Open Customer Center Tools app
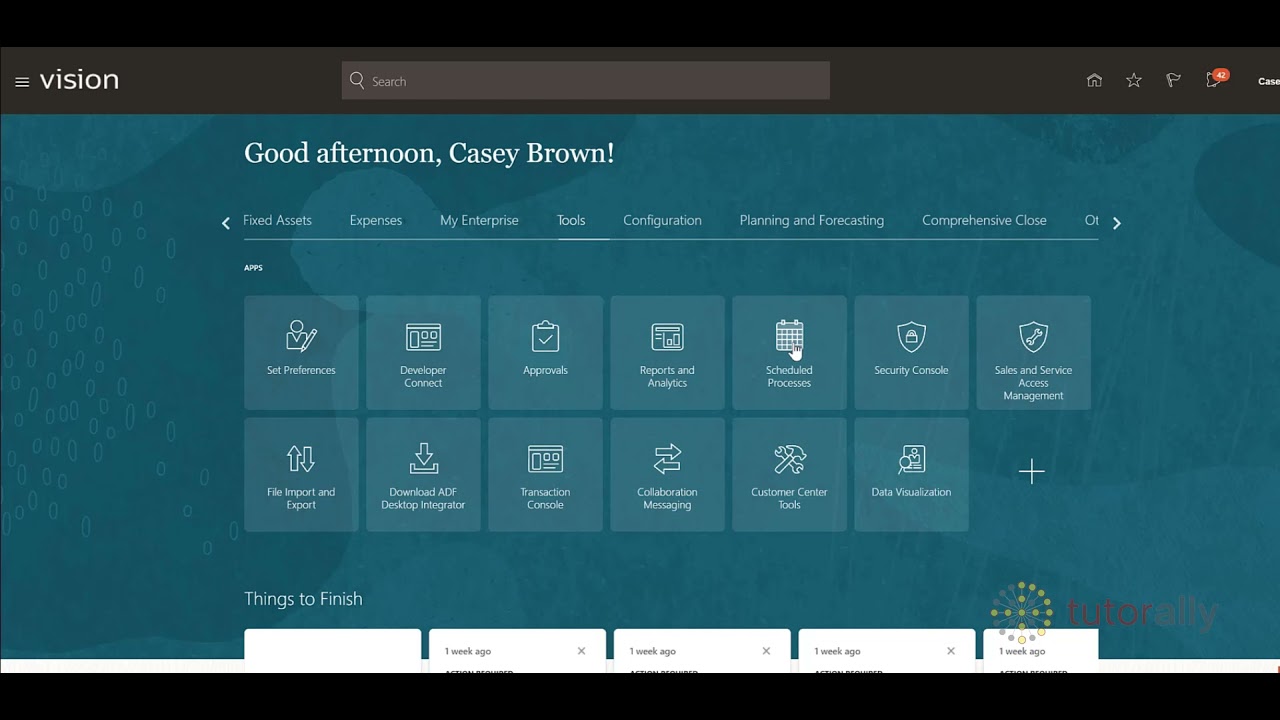Viewport: 1280px width, 720px height. 789,474
